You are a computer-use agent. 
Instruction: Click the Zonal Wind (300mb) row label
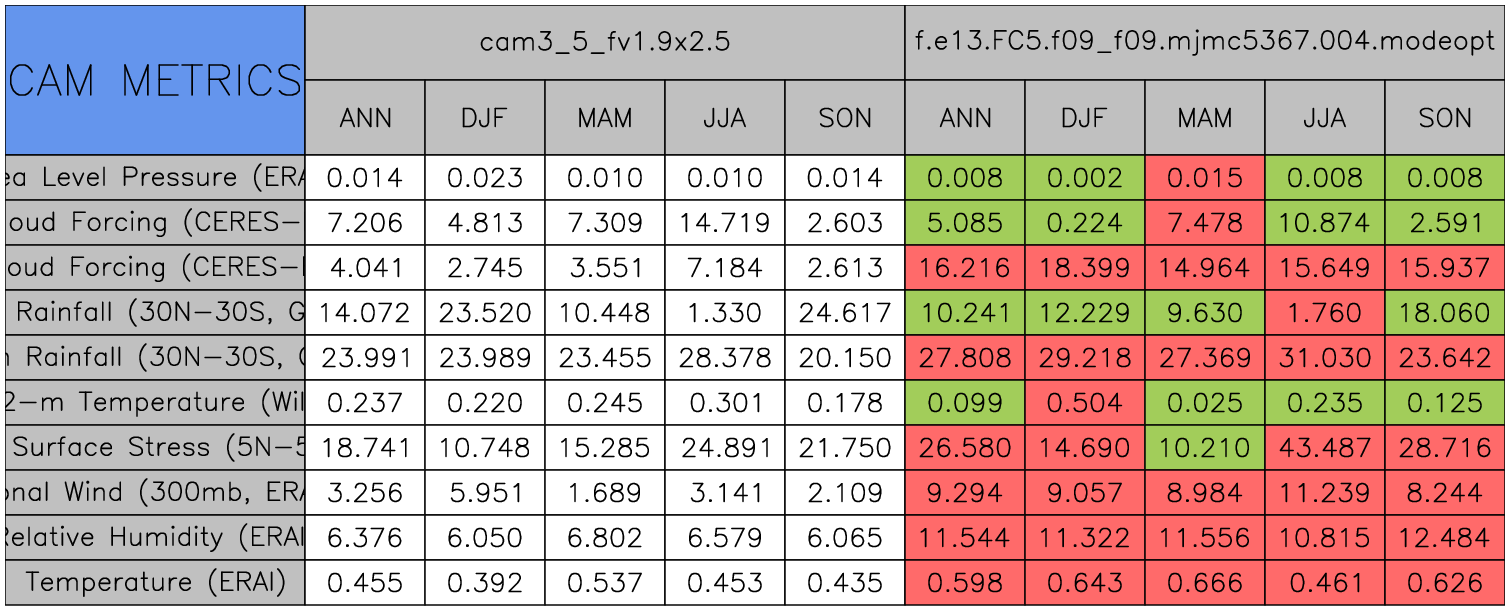click(x=155, y=493)
